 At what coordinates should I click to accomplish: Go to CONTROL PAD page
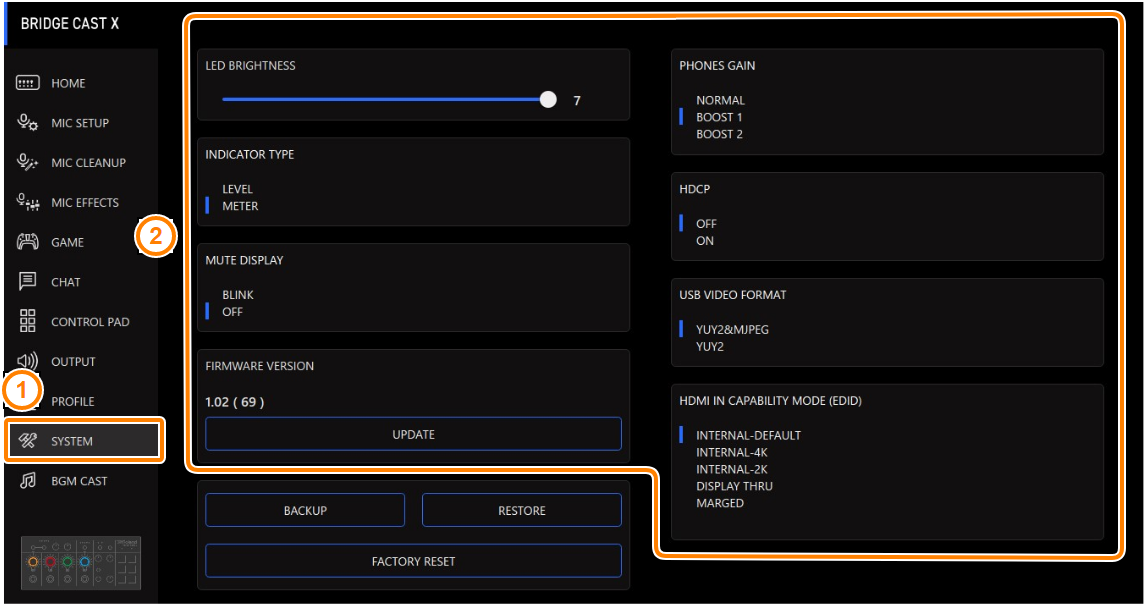(x=90, y=322)
